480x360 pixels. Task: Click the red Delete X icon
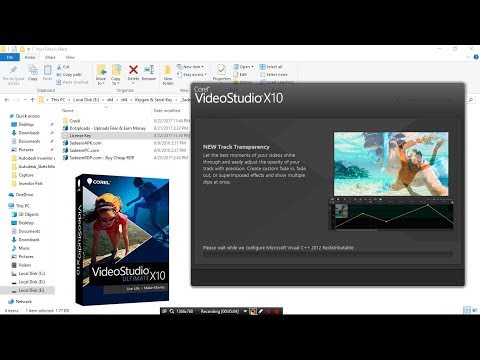133,70
